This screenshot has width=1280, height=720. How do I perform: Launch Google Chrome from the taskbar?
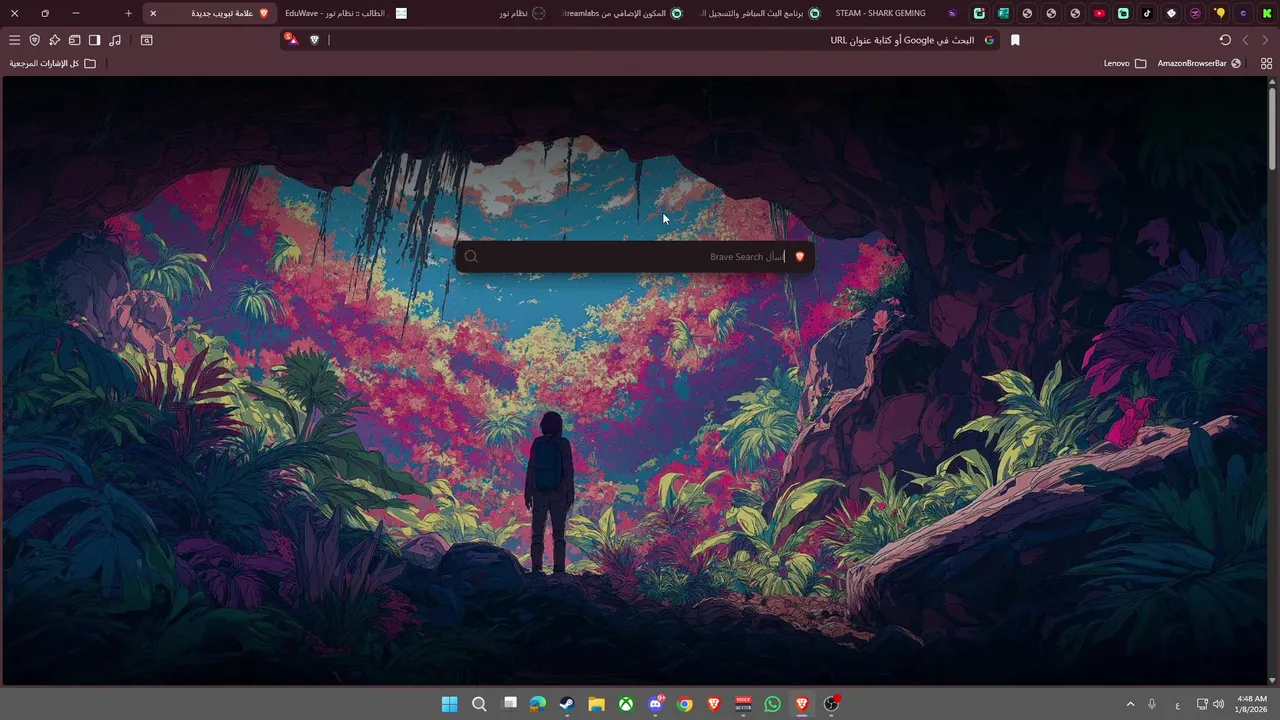[x=684, y=704]
